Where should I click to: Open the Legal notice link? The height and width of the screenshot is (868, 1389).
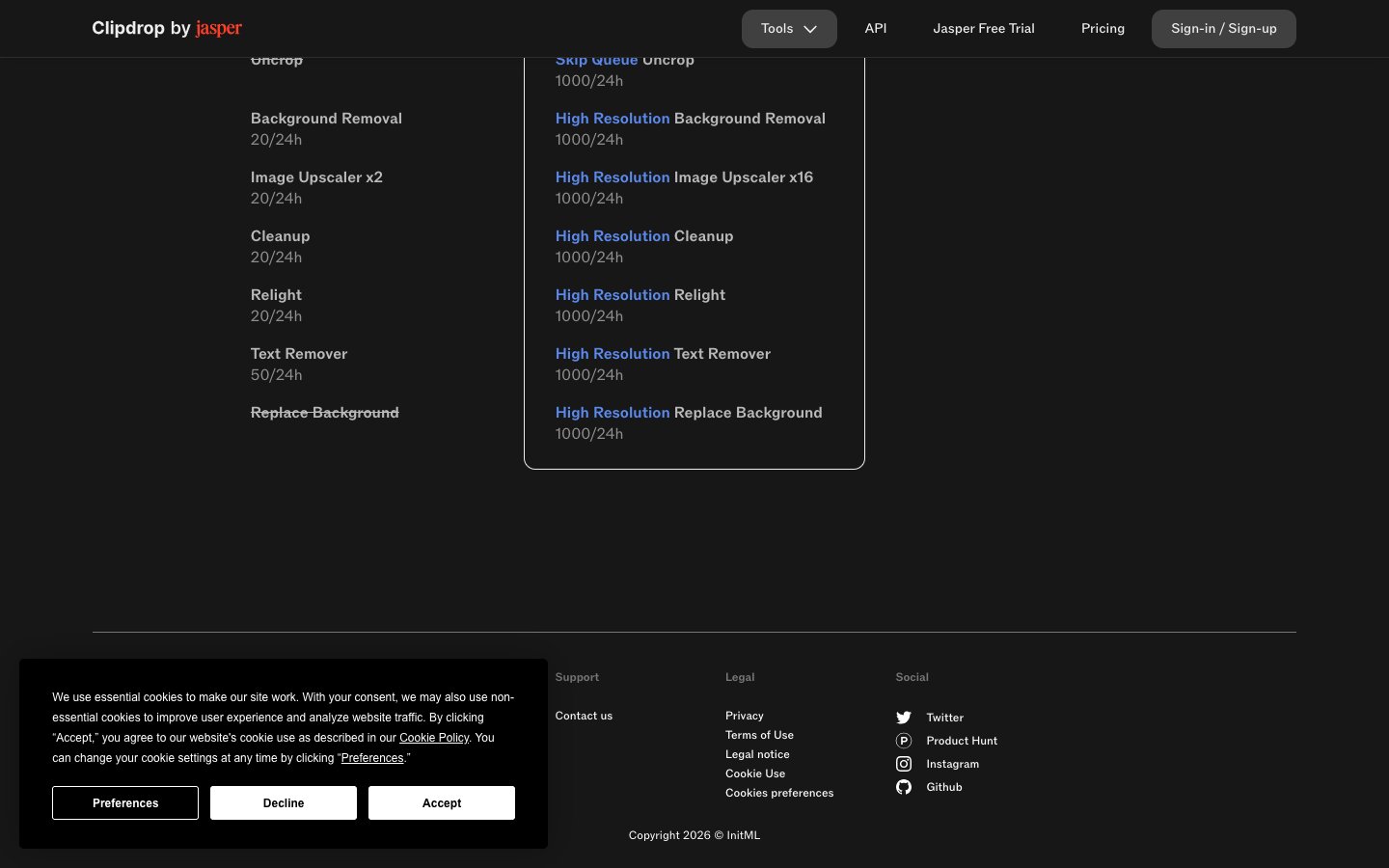point(757,754)
